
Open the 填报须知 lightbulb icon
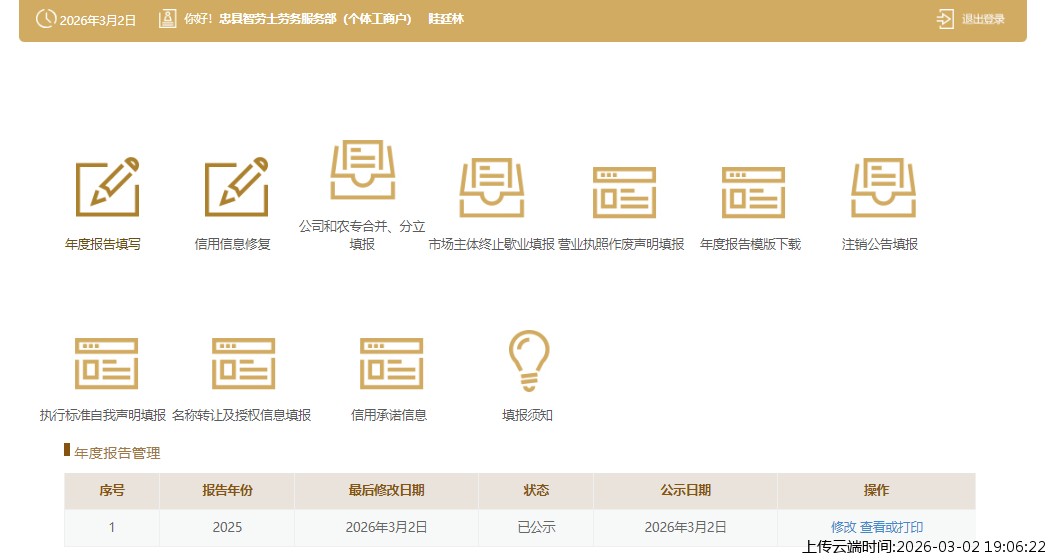[x=528, y=361]
